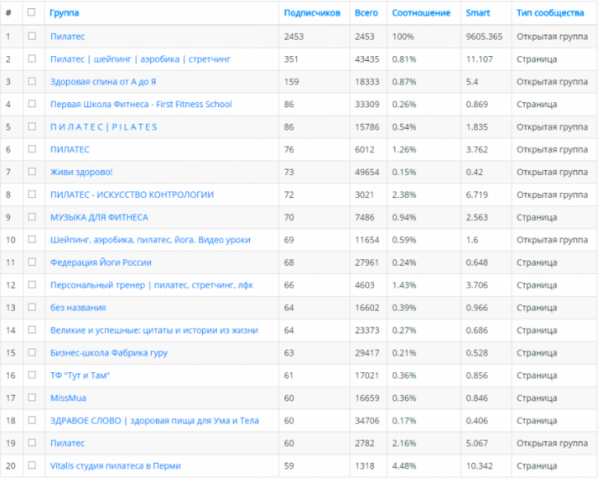Click ratio value 1.43%
Viewport: 600px width, 481px height.
coord(404,285)
